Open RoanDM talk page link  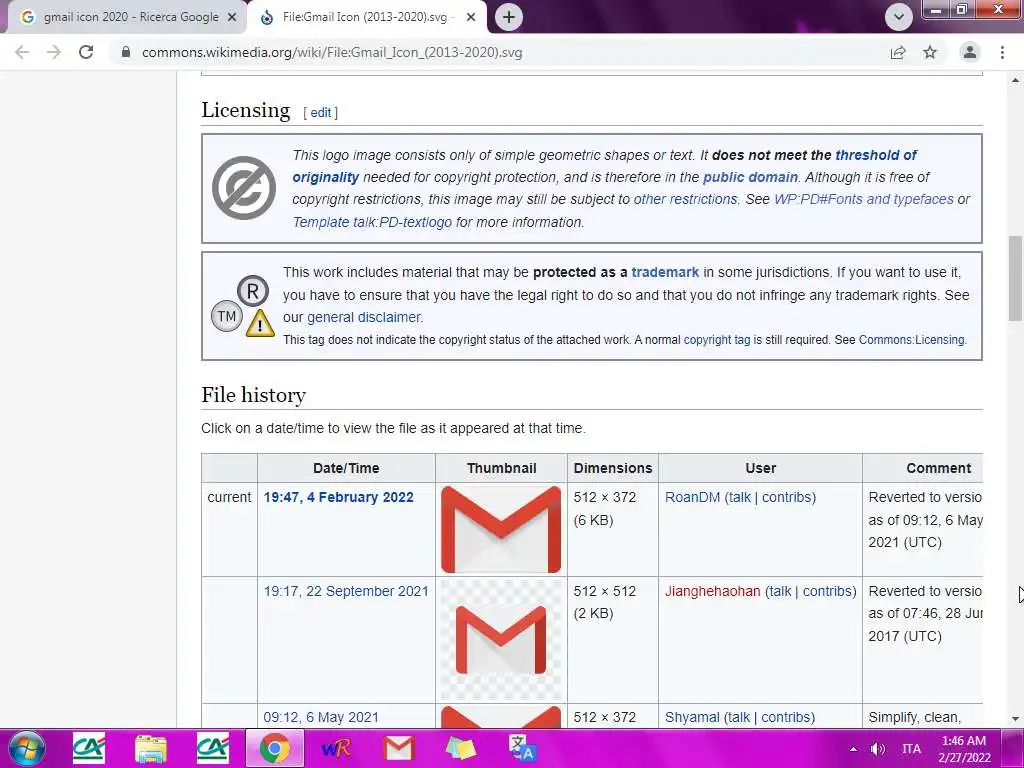click(739, 497)
